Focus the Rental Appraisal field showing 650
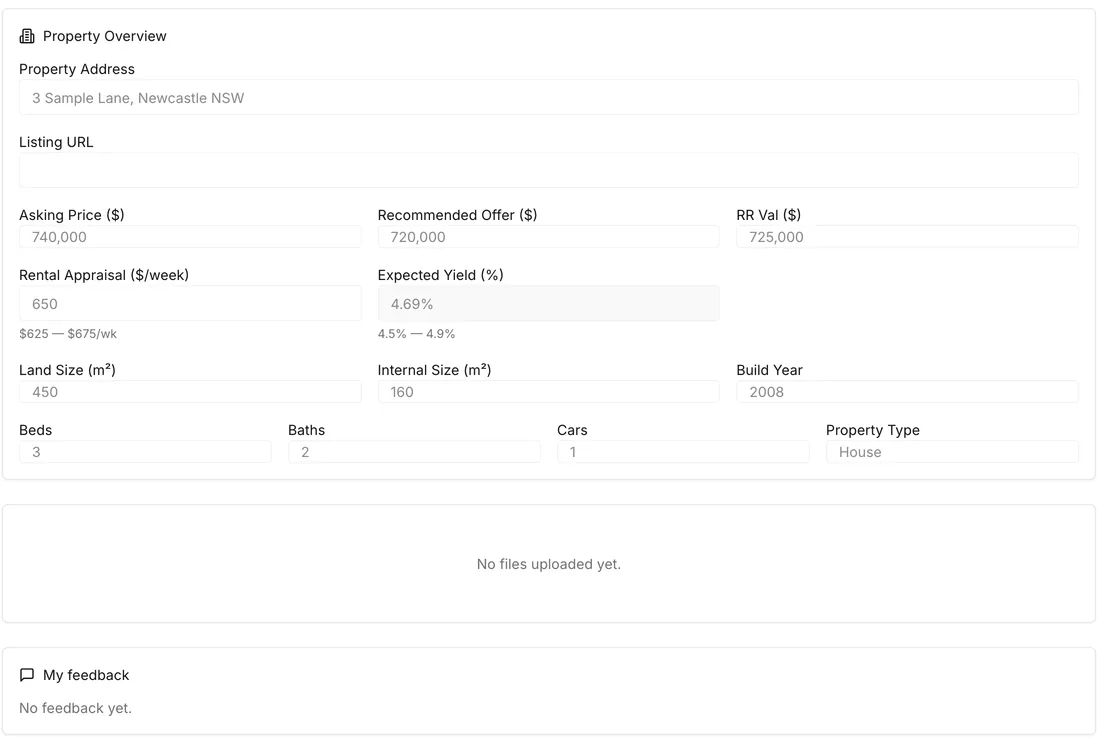Image resolution: width=1098 pixels, height=753 pixels. click(190, 303)
